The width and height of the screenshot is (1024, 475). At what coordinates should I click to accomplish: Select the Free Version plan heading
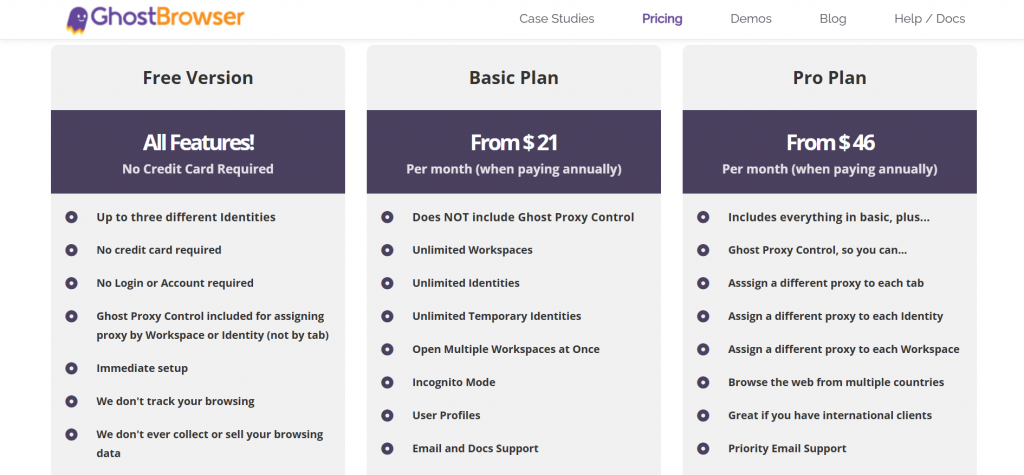[x=198, y=78]
